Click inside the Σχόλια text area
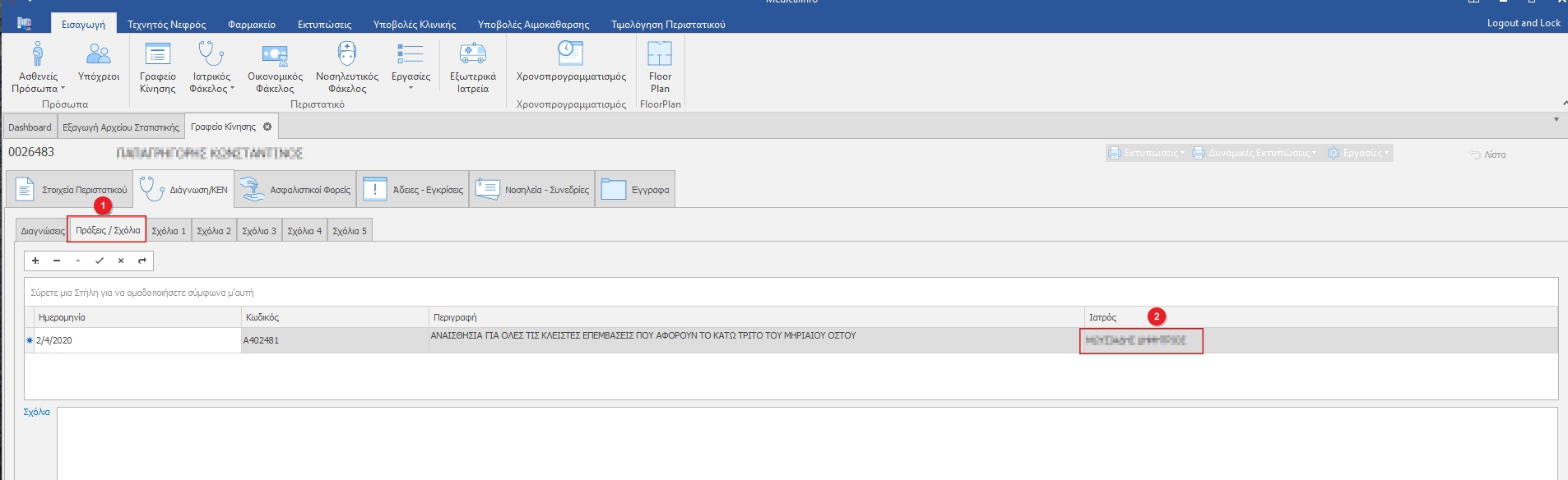Viewport: 1568px width, 480px height. tap(806, 444)
